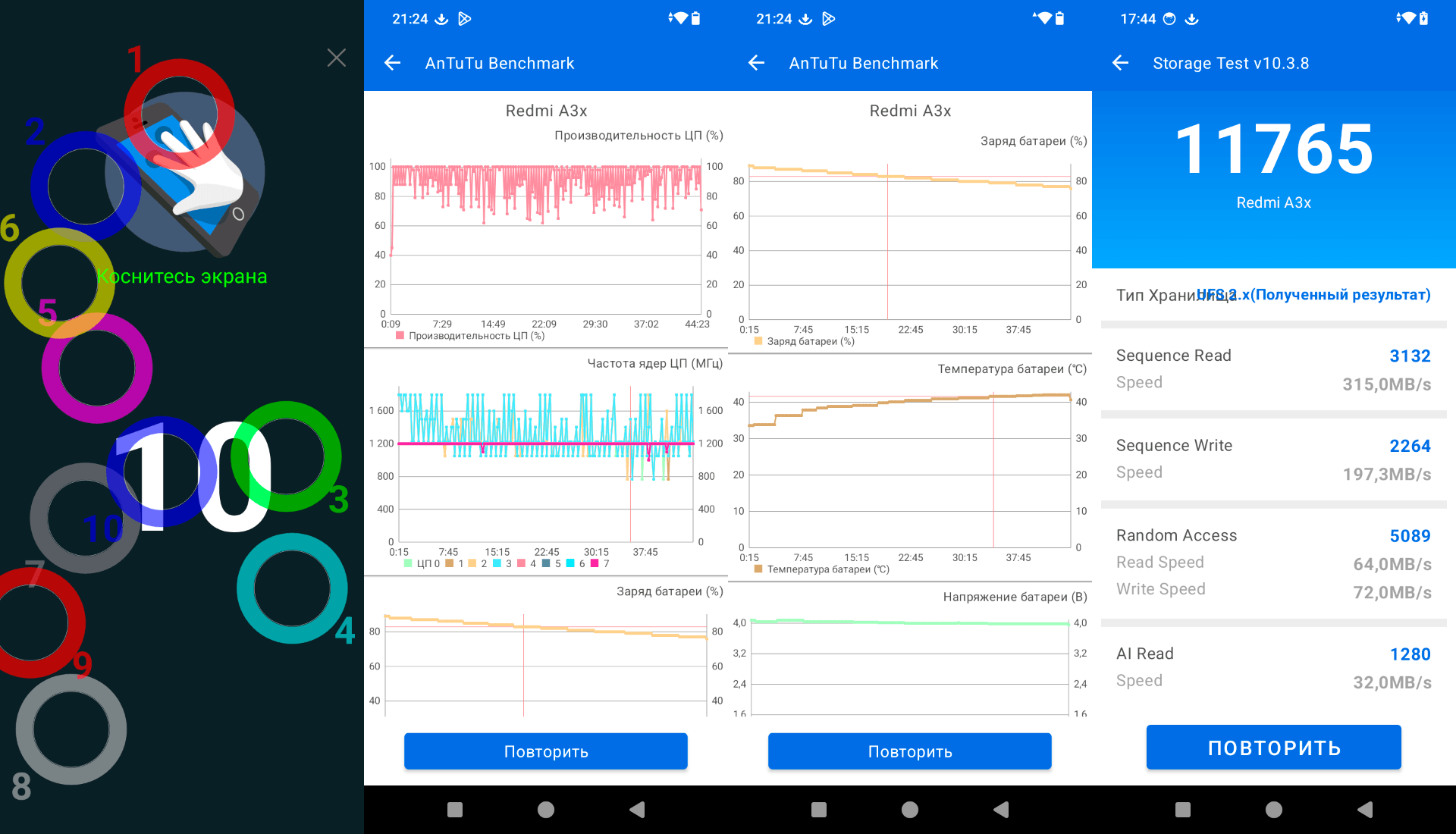Tap the green touch circle numbered 3

click(x=286, y=456)
